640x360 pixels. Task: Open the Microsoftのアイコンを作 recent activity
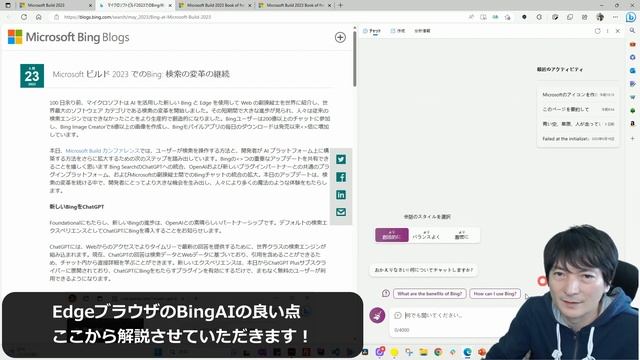coord(578,94)
